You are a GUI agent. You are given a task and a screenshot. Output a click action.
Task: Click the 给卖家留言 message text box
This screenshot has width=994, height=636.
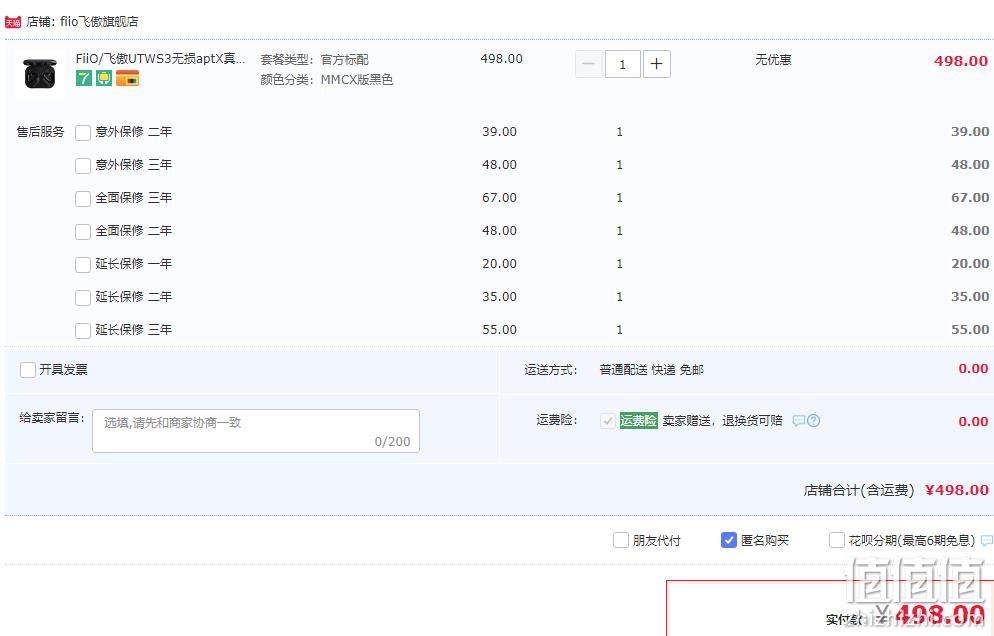point(256,431)
